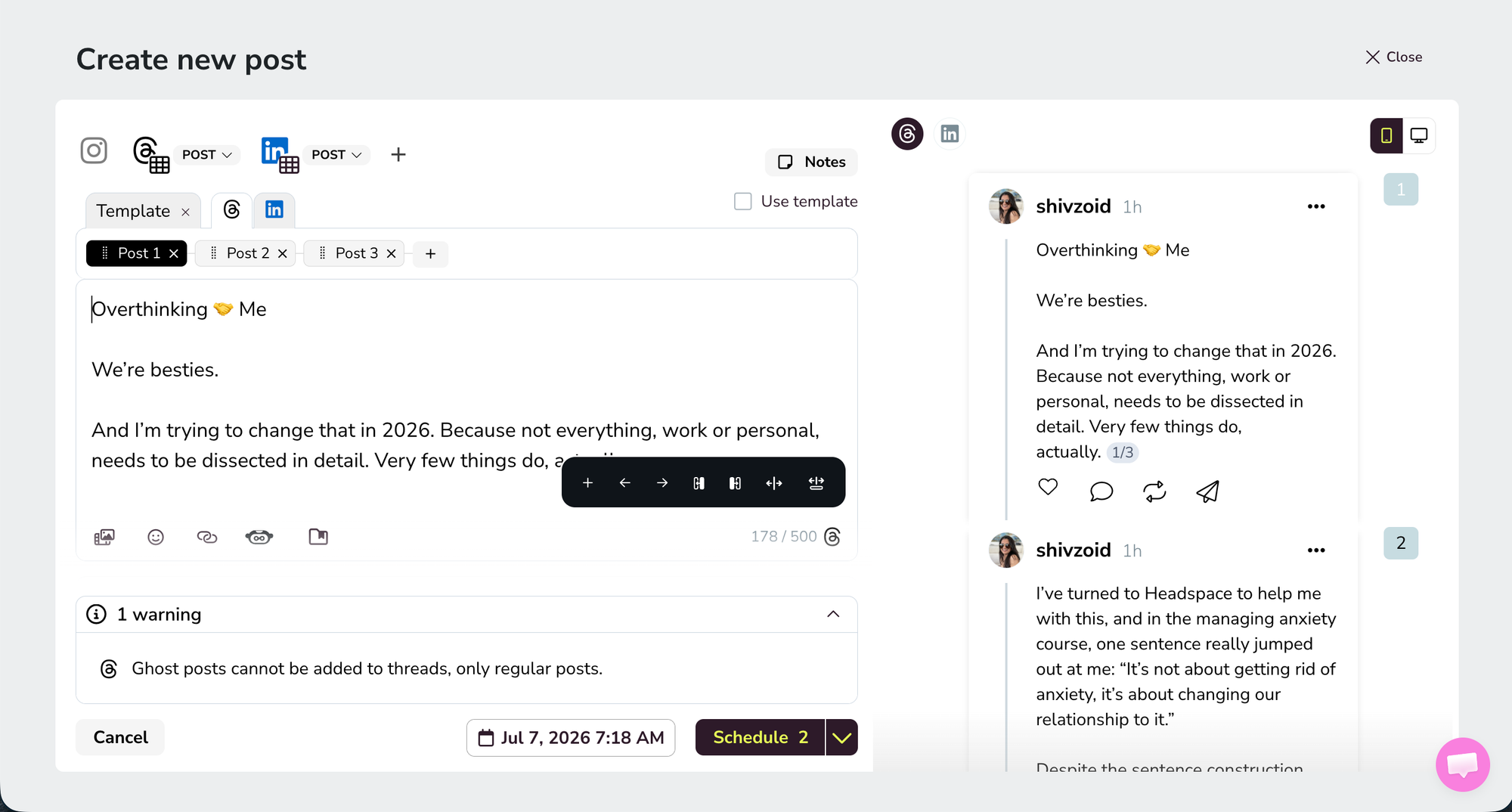Expand the Schedule options arrow
This screenshot has width=1512, height=812.
(841, 737)
